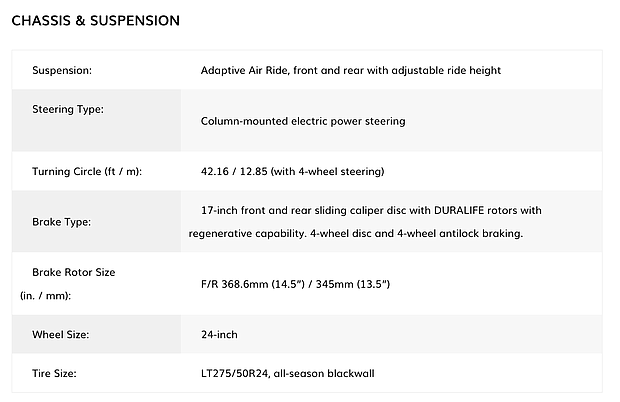Click Column-mounted electric power steering text
This screenshot has height=402, width=620.
coord(302,121)
